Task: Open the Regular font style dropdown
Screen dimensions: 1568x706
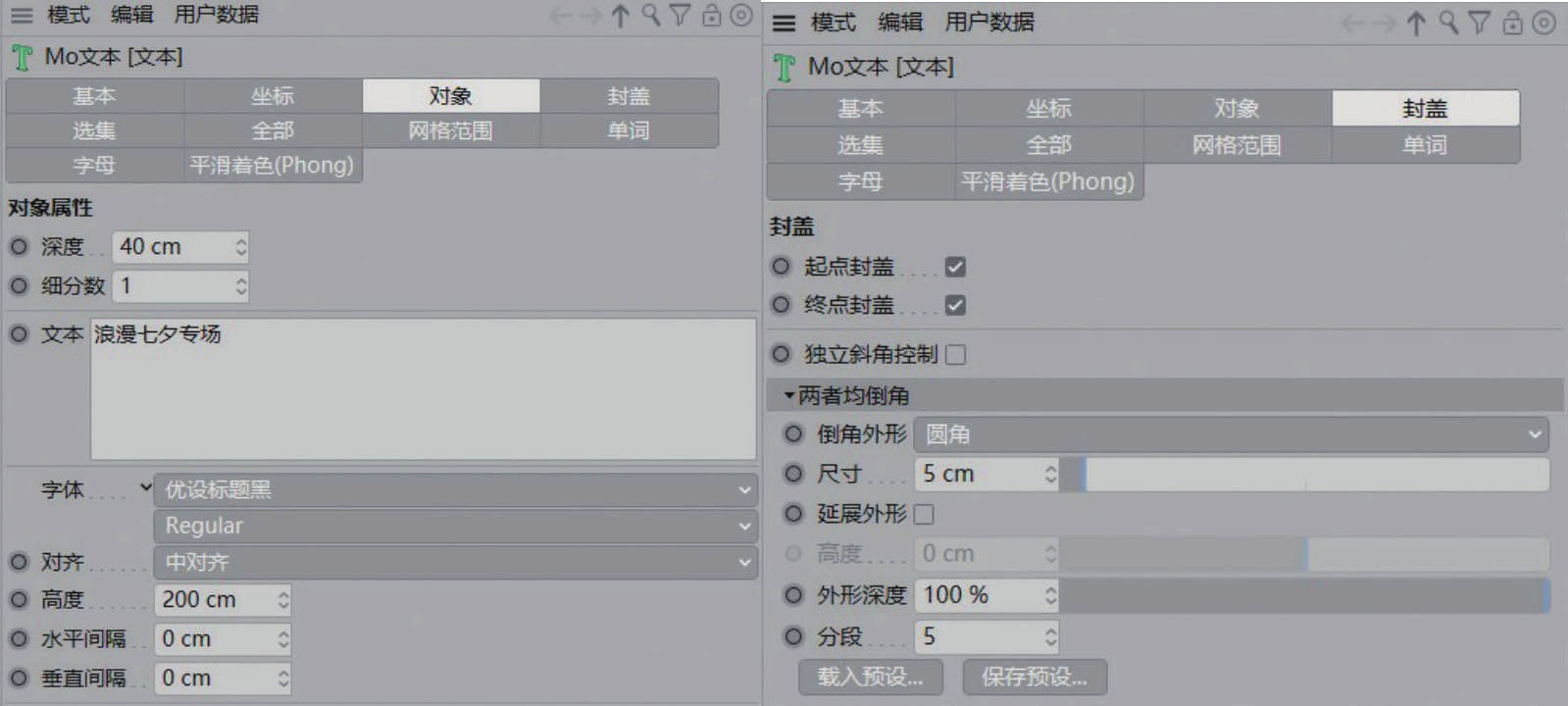Action: point(456,527)
